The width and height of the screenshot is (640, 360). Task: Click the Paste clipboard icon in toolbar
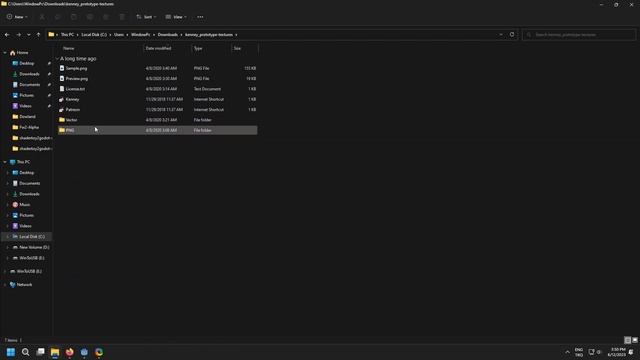73,17
